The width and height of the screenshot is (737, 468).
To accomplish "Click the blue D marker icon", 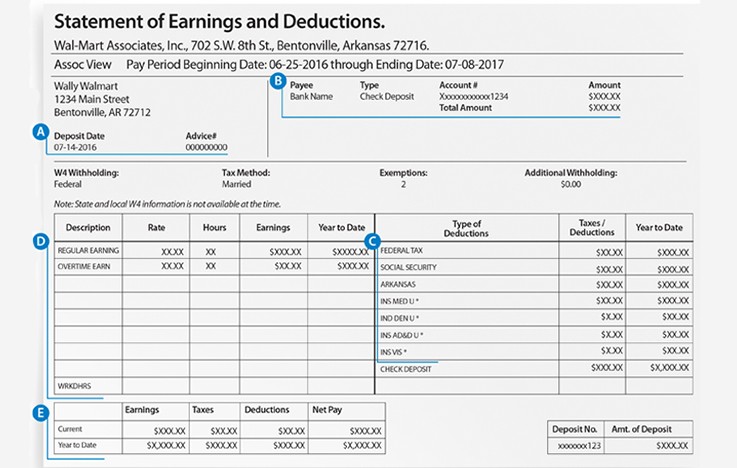I will (x=41, y=240).
